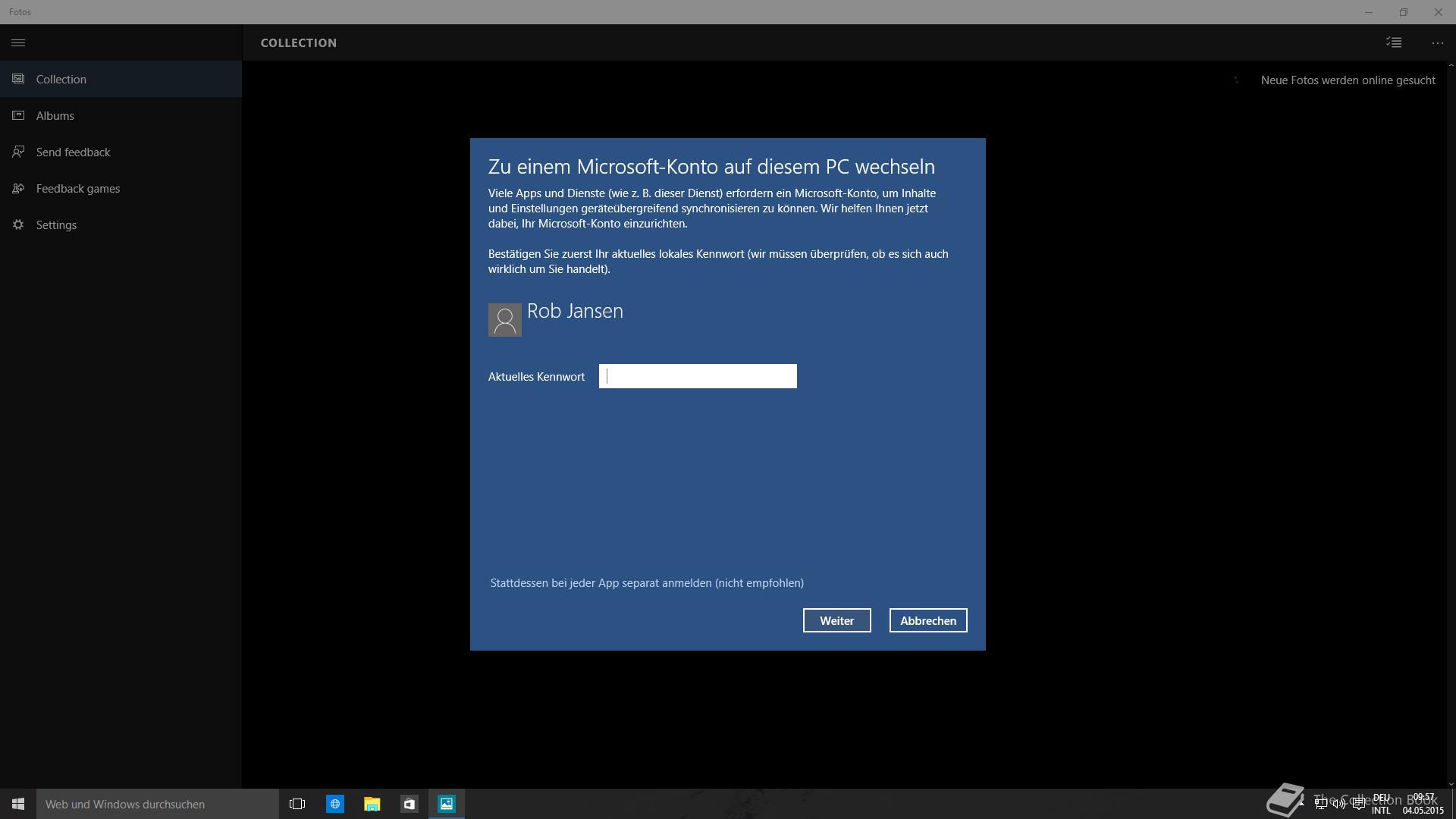Image resolution: width=1456 pixels, height=819 pixels.
Task: Click the select mode list icon
Action: coord(1394,42)
